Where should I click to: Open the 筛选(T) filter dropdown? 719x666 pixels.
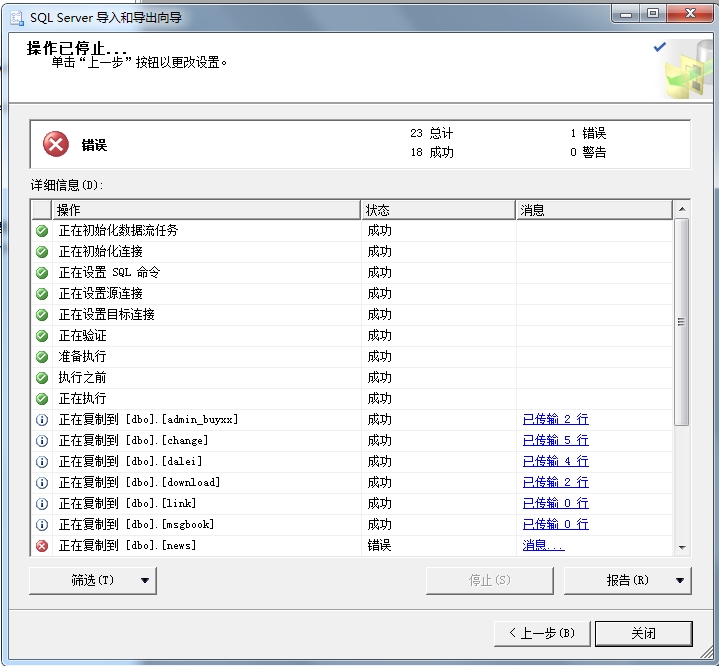(x=93, y=580)
